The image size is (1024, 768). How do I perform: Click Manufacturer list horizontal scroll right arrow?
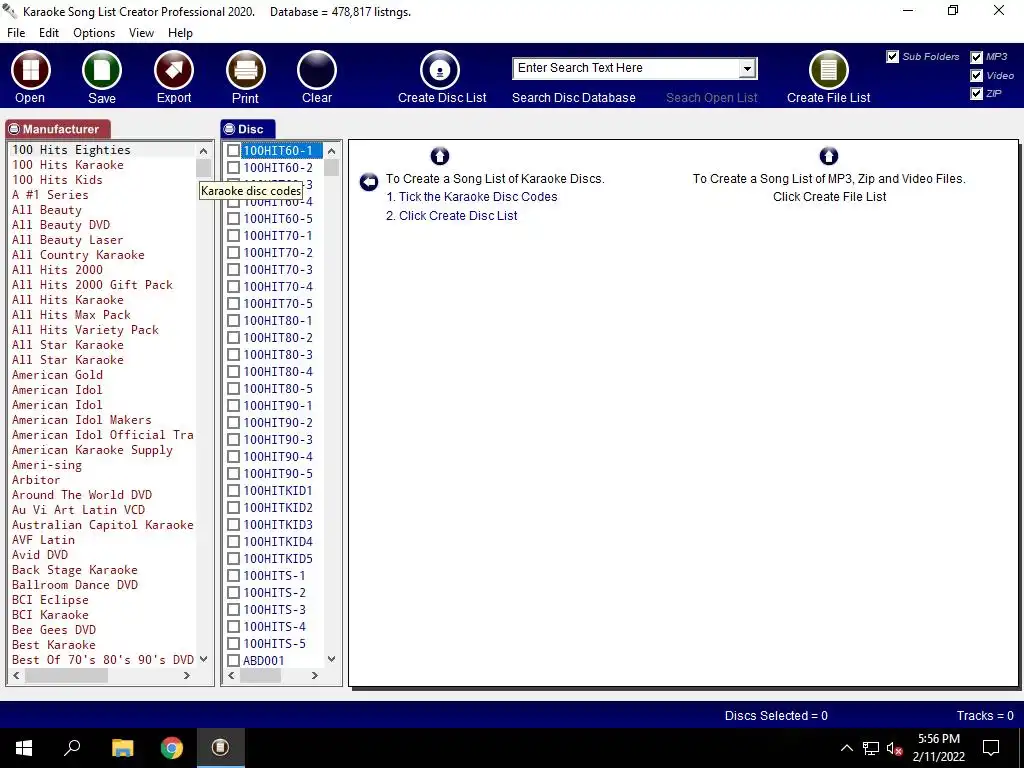coord(187,676)
